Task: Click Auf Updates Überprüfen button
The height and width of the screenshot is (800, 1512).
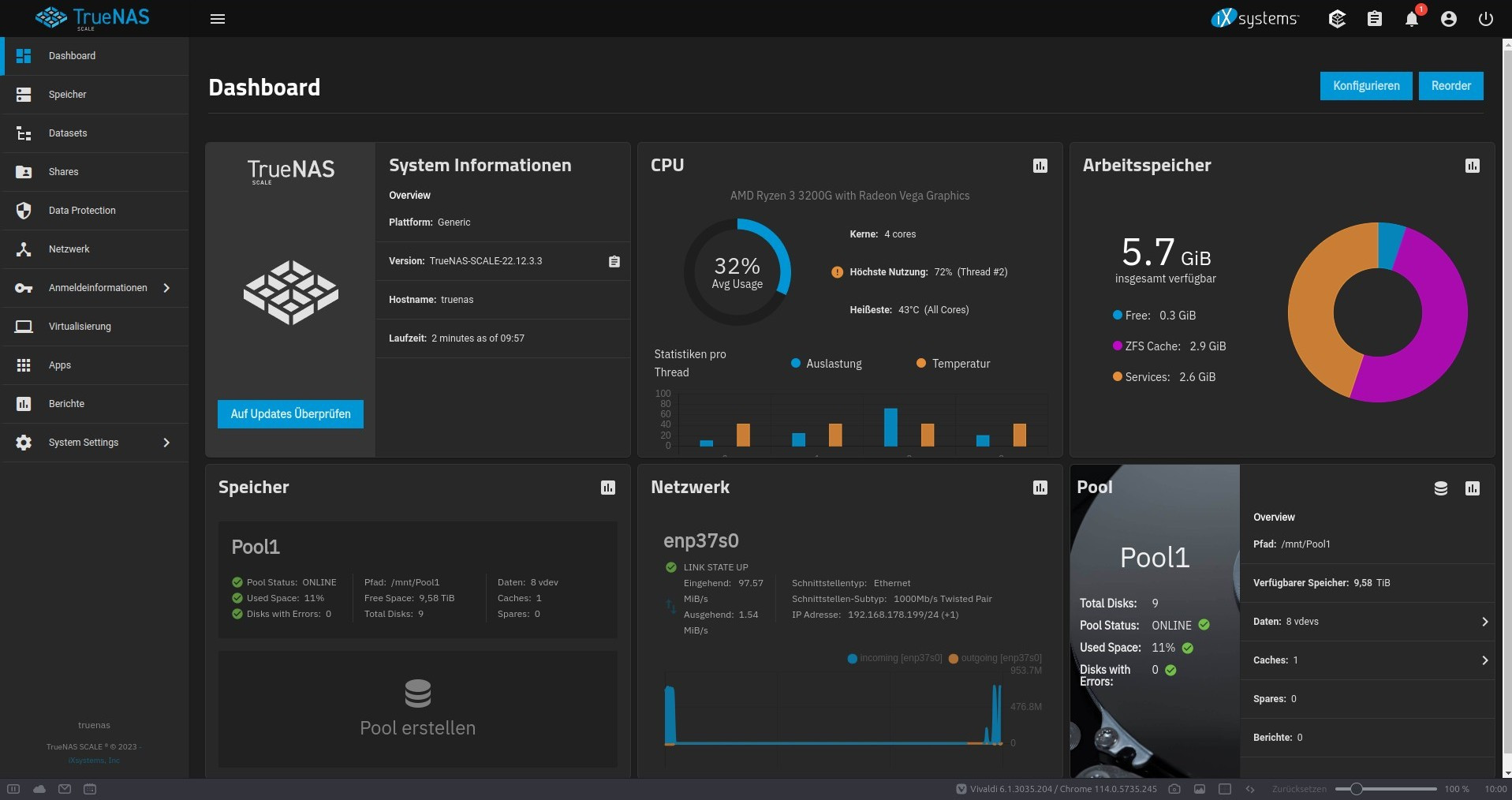Action: pos(290,414)
